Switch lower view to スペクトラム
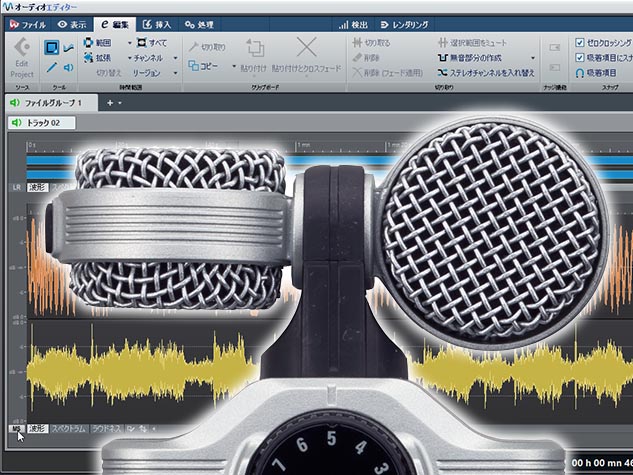This screenshot has width=633, height=475. point(69,429)
